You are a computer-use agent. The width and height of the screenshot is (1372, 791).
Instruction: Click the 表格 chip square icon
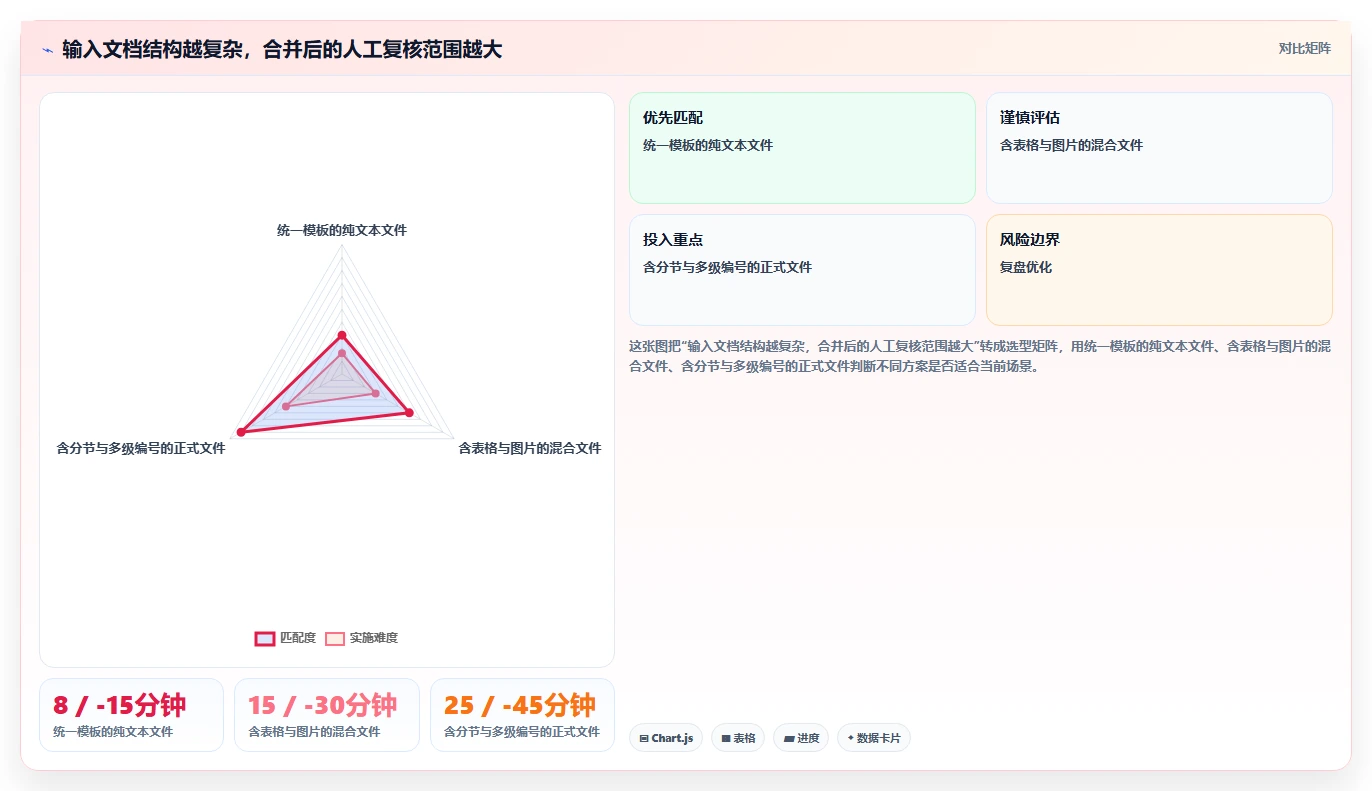pyautogui.click(x=726, y=739)
